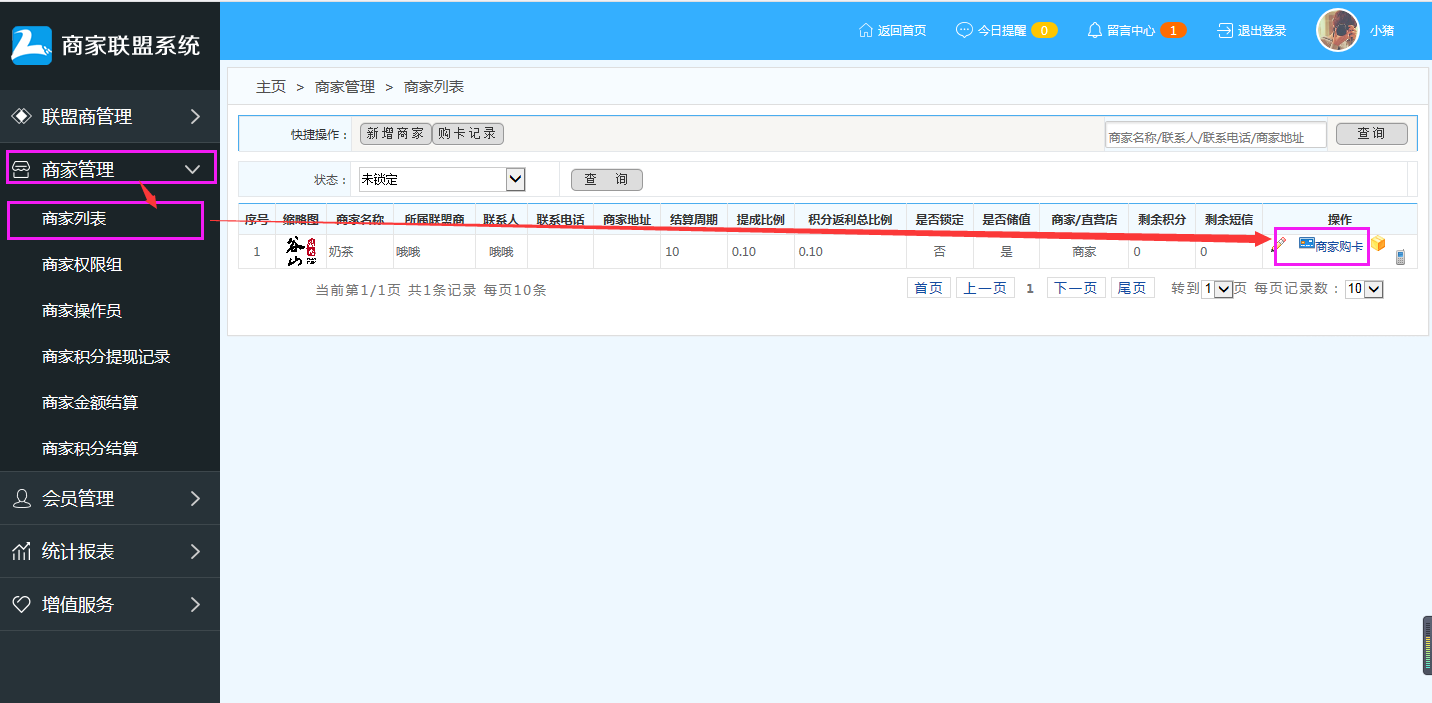The width and height of the screenshot is (1432, 703).
Task: Click the merchant thumbnail image in row 1
Action: coord(301,251)
